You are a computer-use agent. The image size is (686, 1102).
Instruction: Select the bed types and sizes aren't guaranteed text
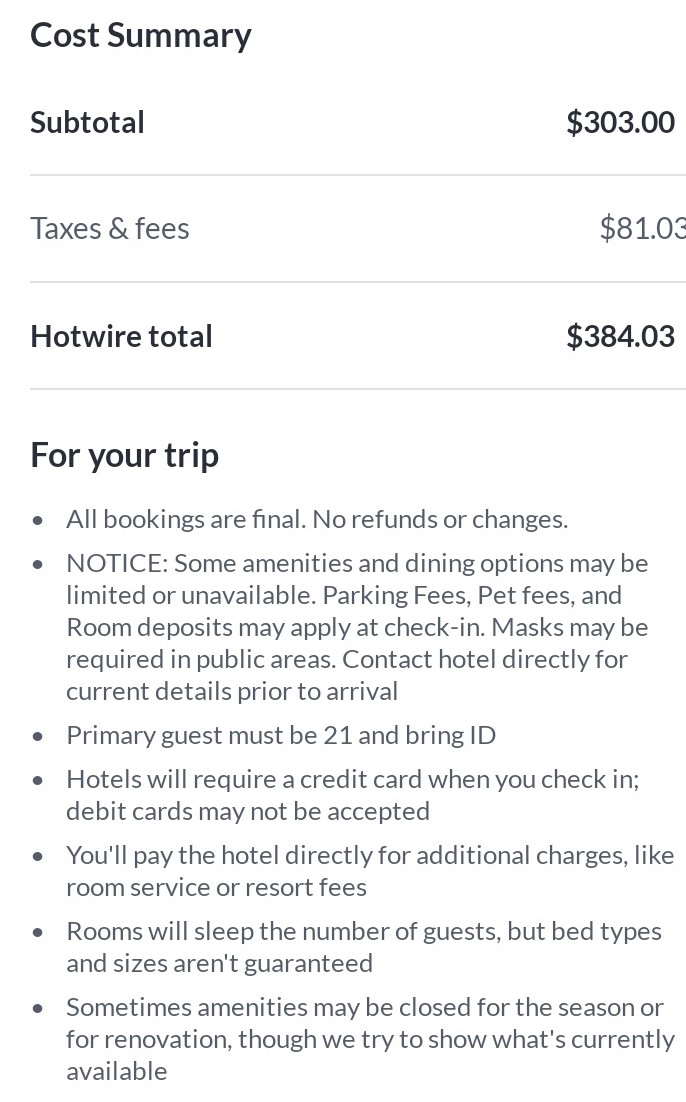pos(220,963)
